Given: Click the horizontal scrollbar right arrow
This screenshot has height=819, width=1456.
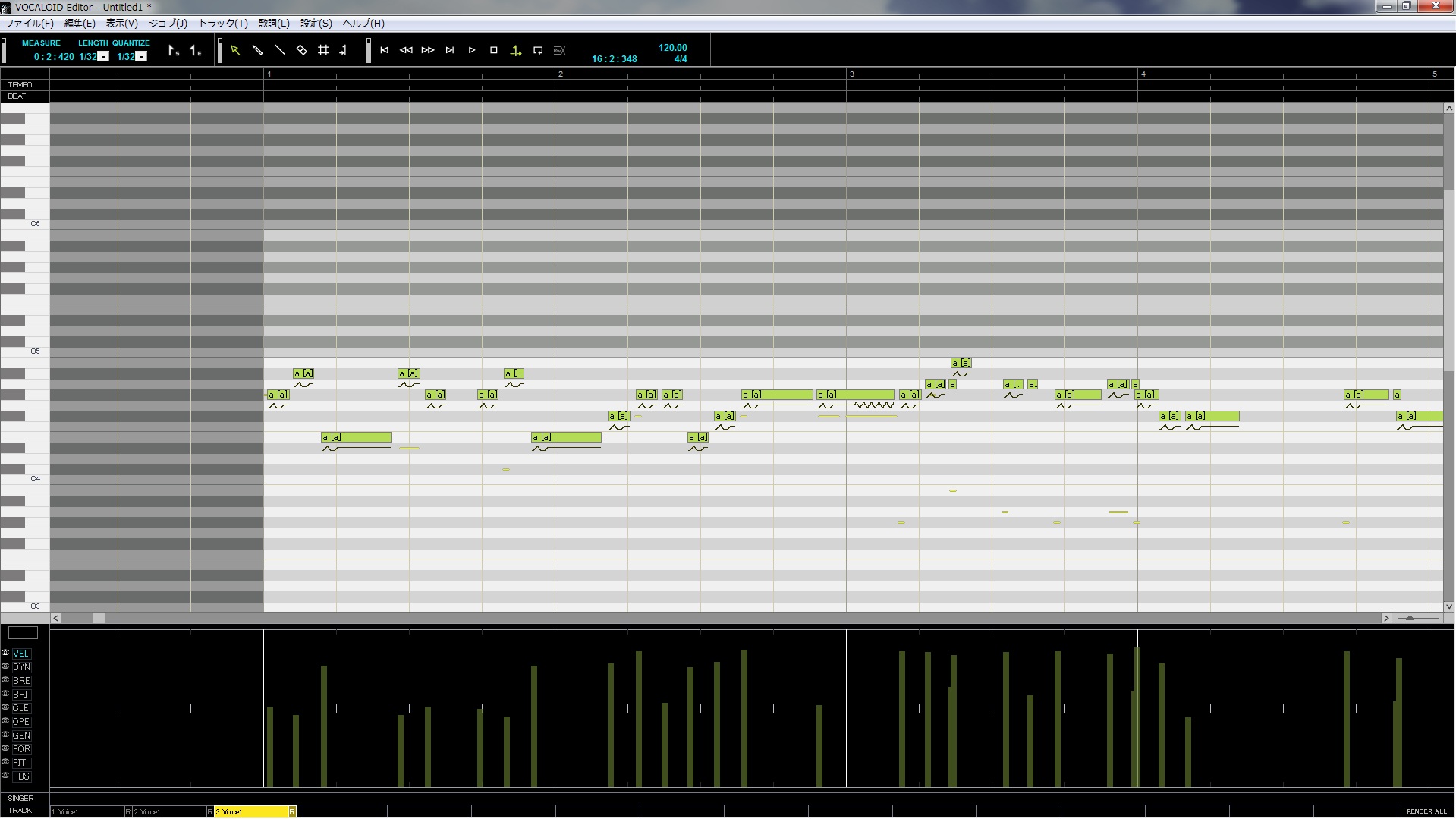Looking at the screenshot, I should [x=1386, y=618].
